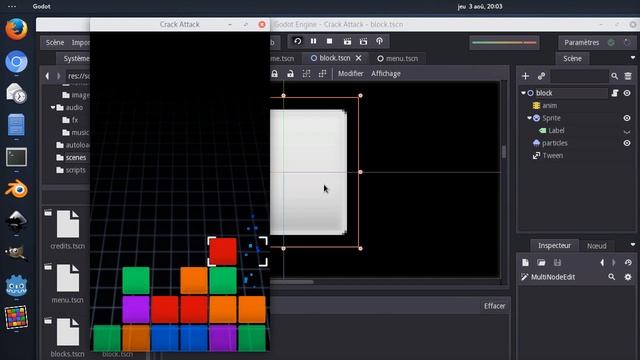Click the scene filter input field
Screen dimensions: 640x360
tap(579, 76)
